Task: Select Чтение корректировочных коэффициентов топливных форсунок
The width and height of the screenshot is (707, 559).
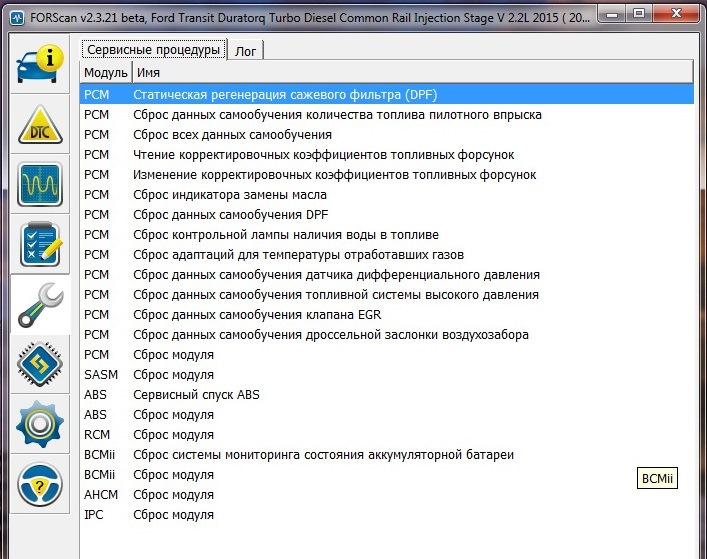Action: 386,155
